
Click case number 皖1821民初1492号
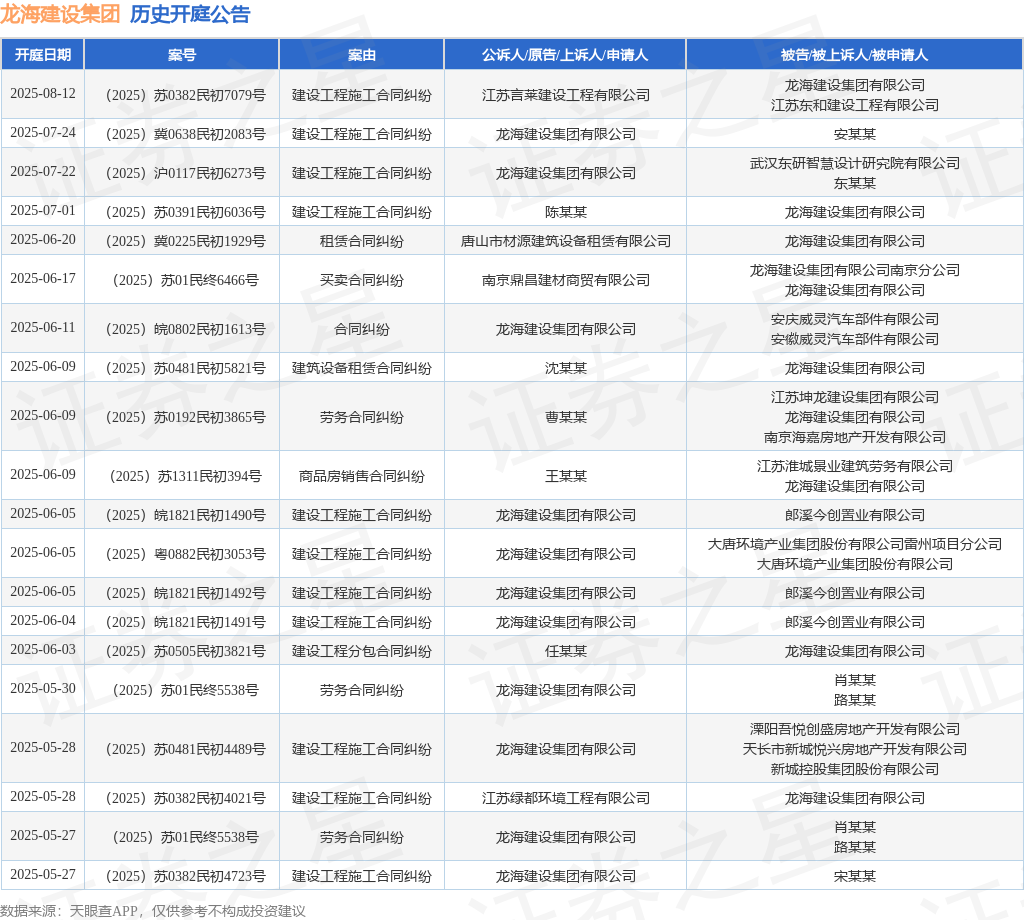click(x=185, y=594)
